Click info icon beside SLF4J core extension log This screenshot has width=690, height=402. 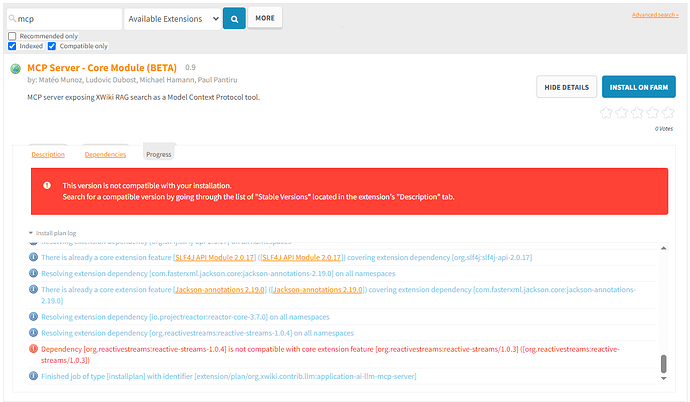[x=33, y=257]
